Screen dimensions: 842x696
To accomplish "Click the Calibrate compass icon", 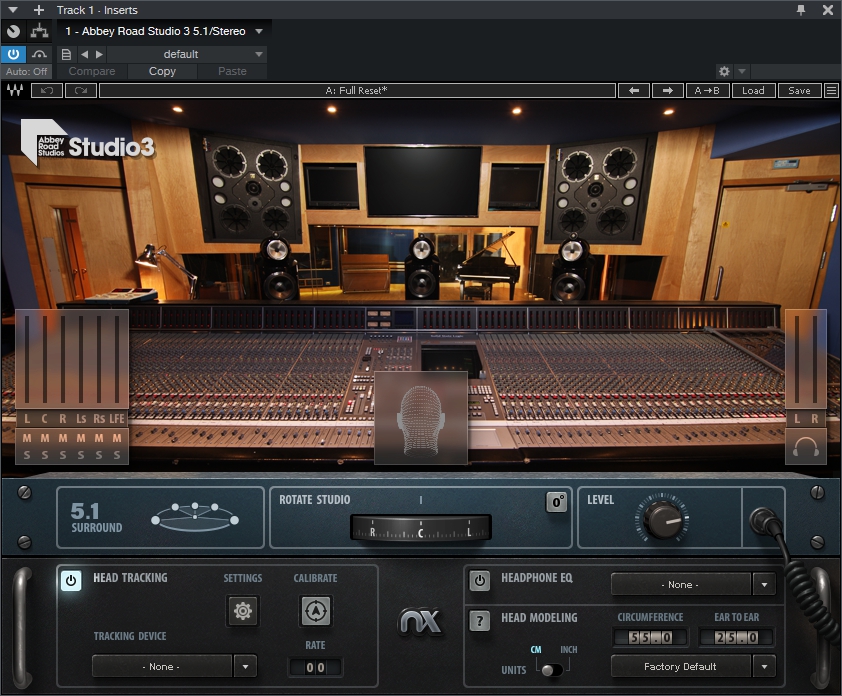I will pyautogui.click(x=315, y=611).
